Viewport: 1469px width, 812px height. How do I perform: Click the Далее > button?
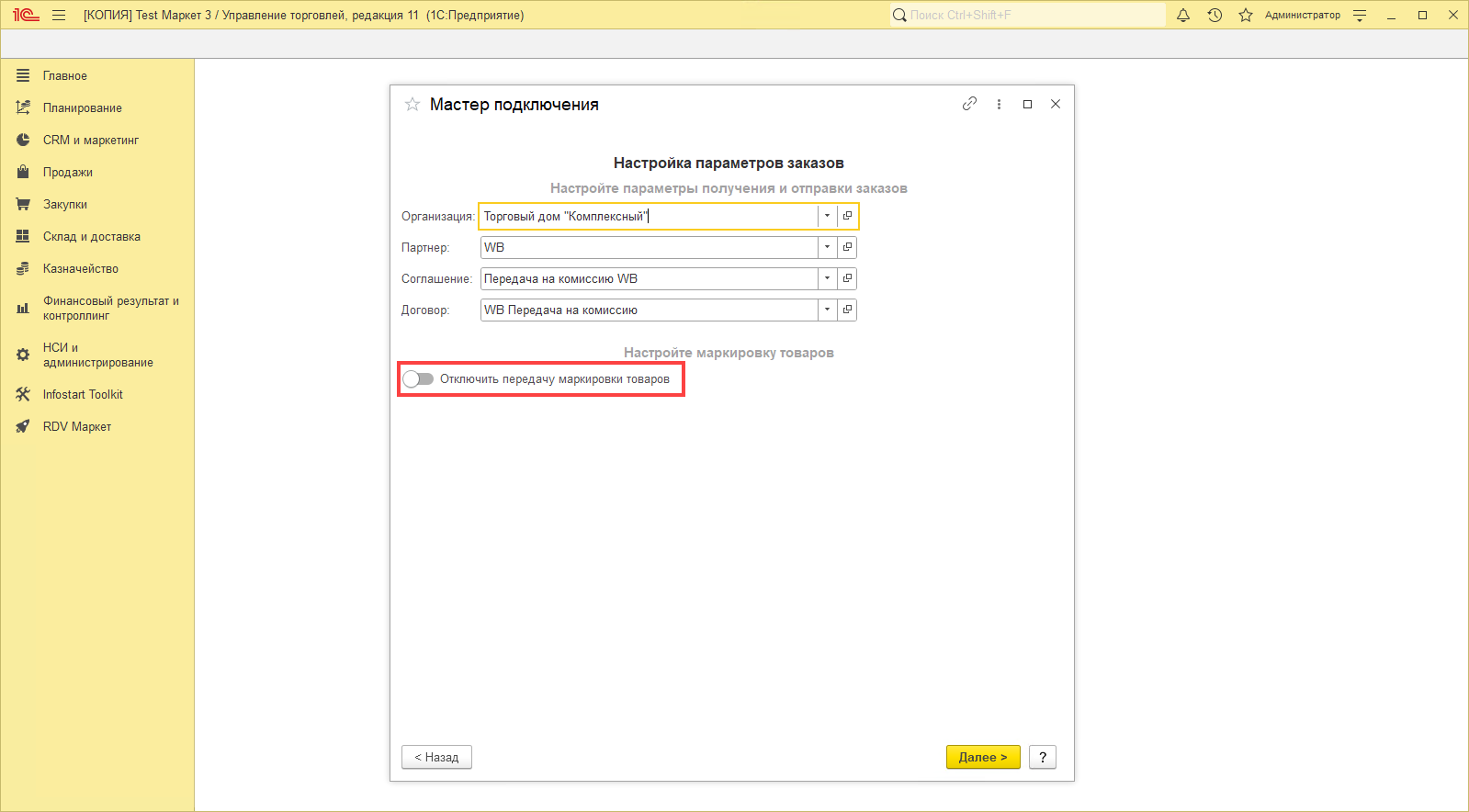[x=983, y=757]
